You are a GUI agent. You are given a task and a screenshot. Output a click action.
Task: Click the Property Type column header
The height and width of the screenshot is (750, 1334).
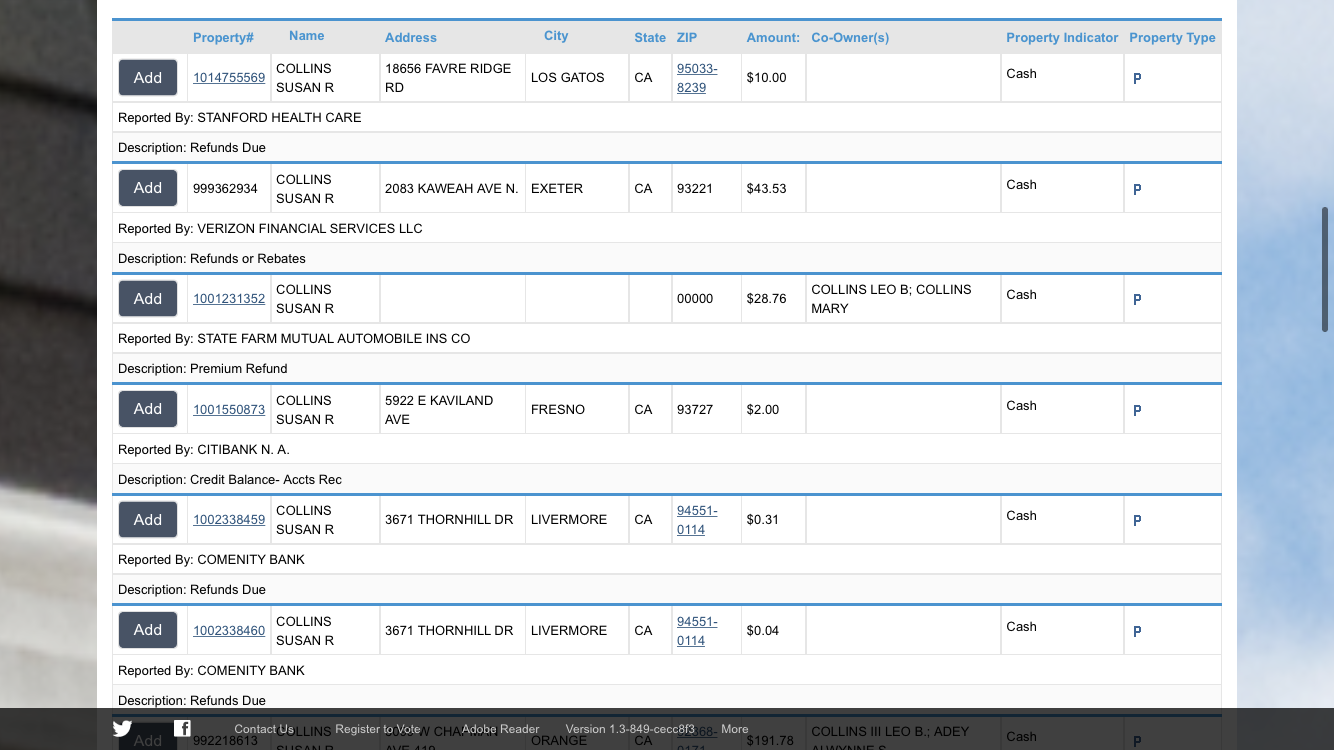point(1172,38)
